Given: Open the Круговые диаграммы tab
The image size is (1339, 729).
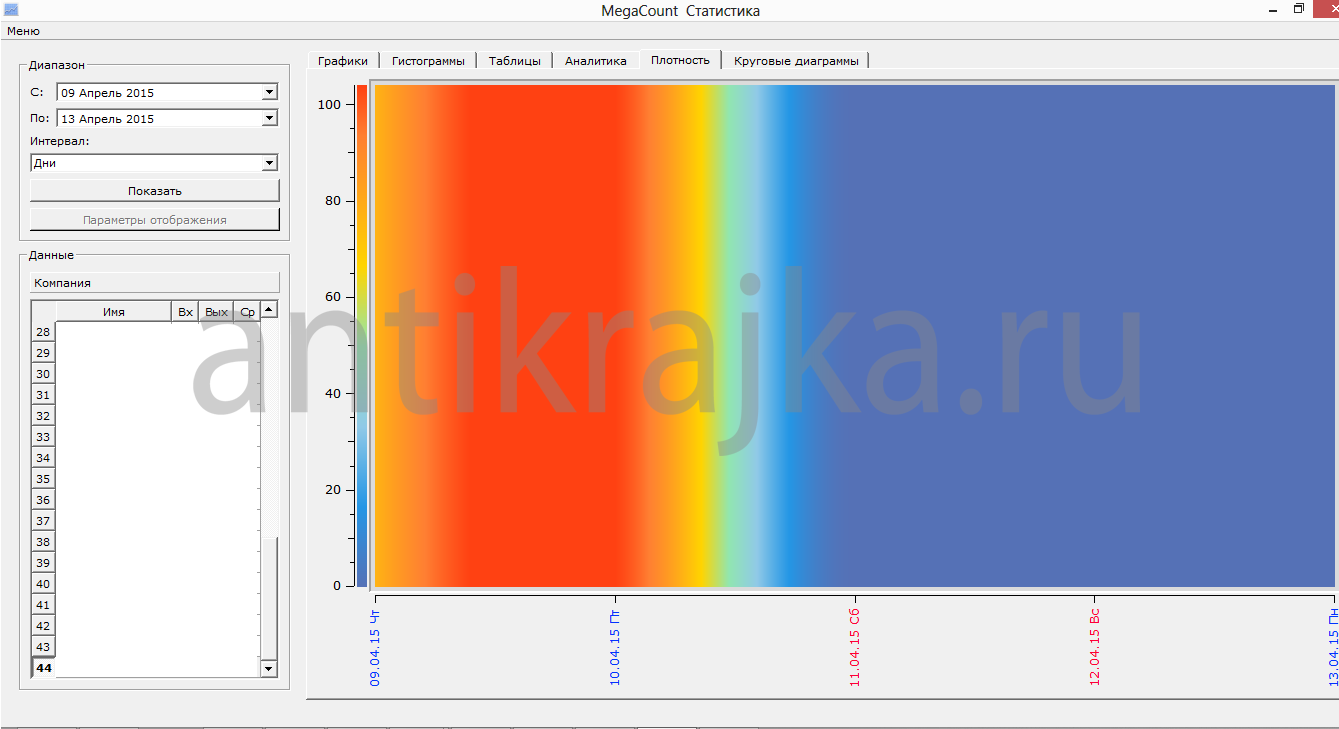Looking at the screenshot, I should point(795,61).
